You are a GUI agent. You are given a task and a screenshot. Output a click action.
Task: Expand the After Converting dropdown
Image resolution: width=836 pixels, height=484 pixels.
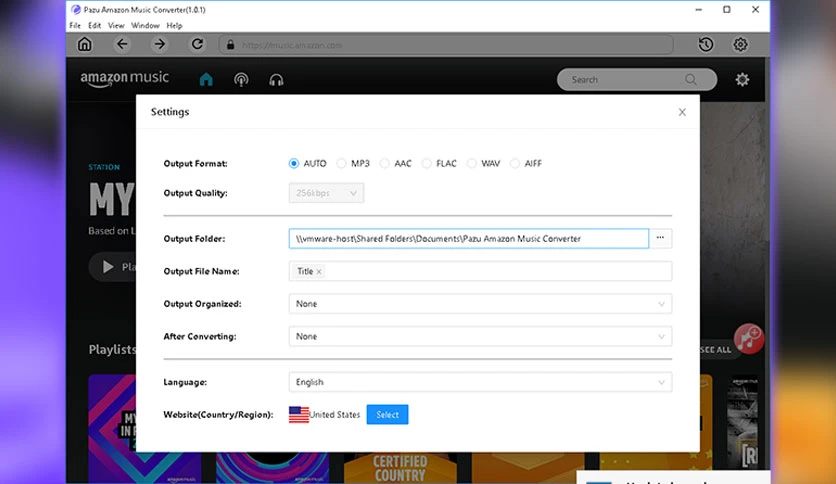click(480, 336)
